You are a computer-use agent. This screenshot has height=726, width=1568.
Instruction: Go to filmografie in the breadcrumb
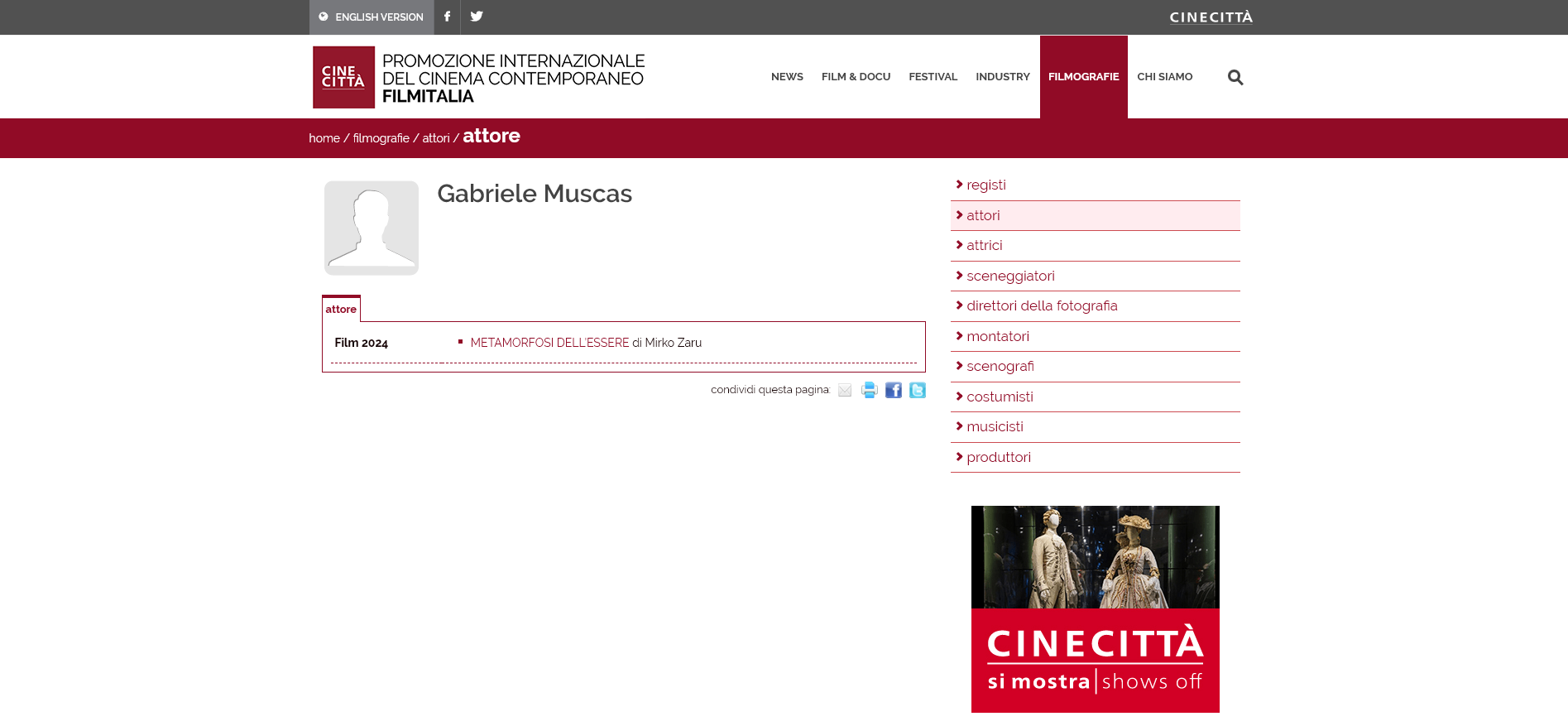(381, 138)
